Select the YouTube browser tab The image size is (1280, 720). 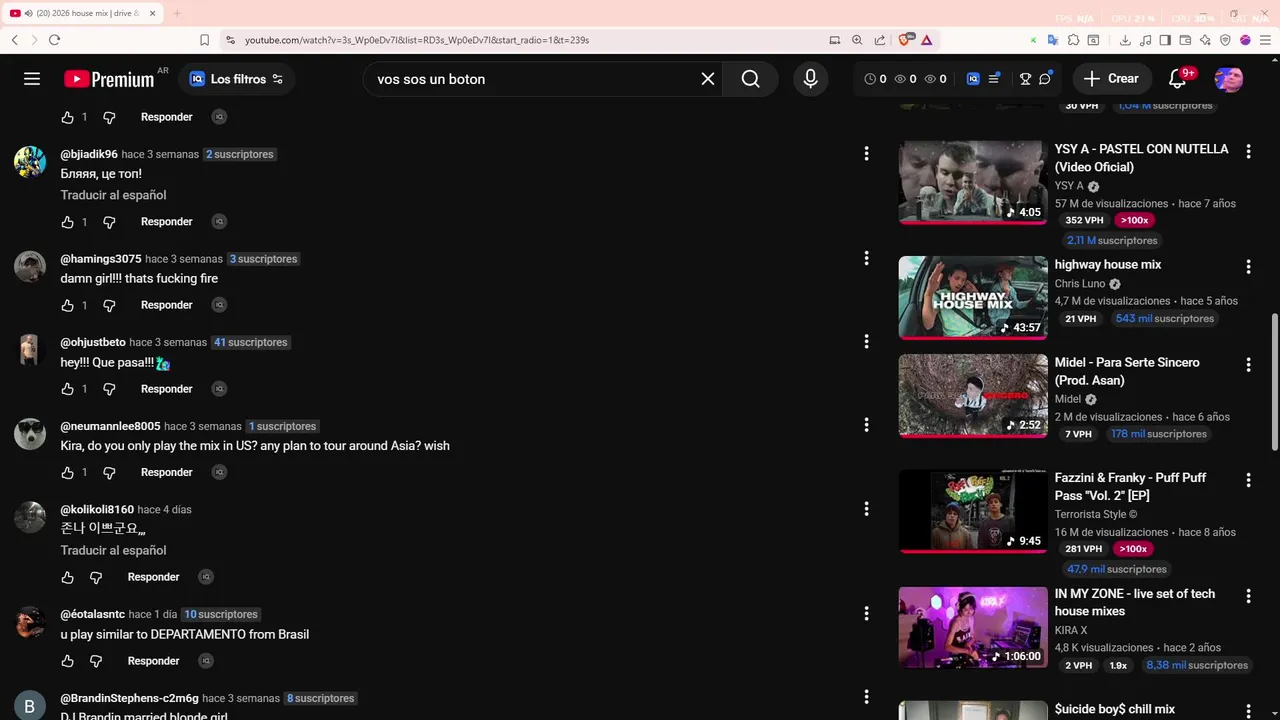pos(82,13)
